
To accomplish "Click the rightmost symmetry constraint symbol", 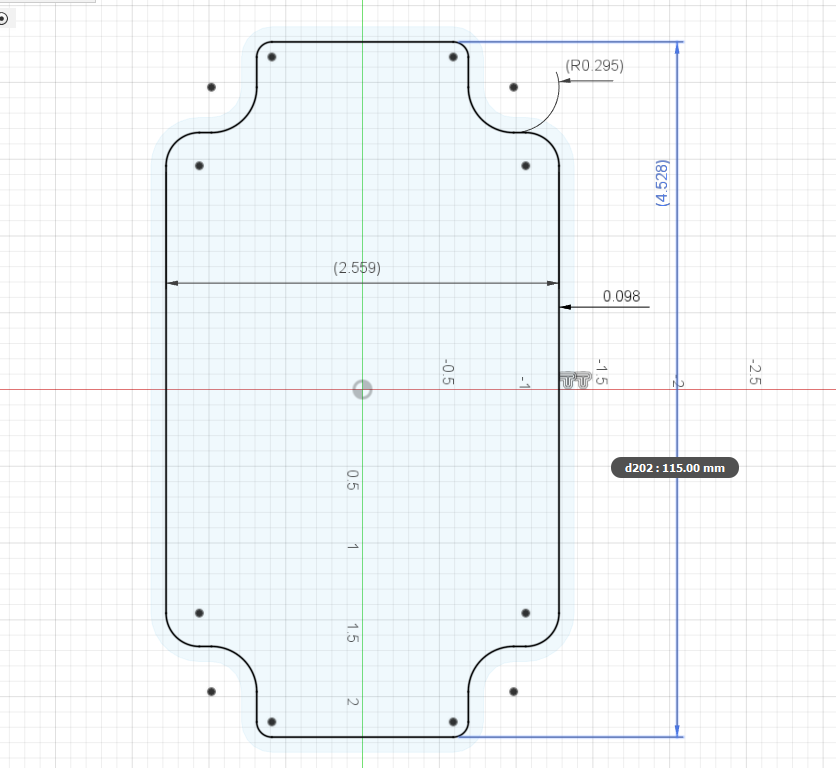I will point(583,380).
